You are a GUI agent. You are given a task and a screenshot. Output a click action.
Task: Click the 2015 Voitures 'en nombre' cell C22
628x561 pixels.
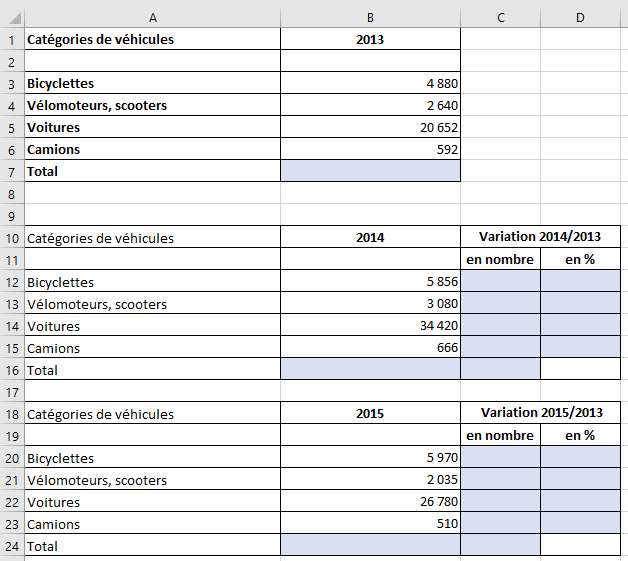click(x=500, y=502)
